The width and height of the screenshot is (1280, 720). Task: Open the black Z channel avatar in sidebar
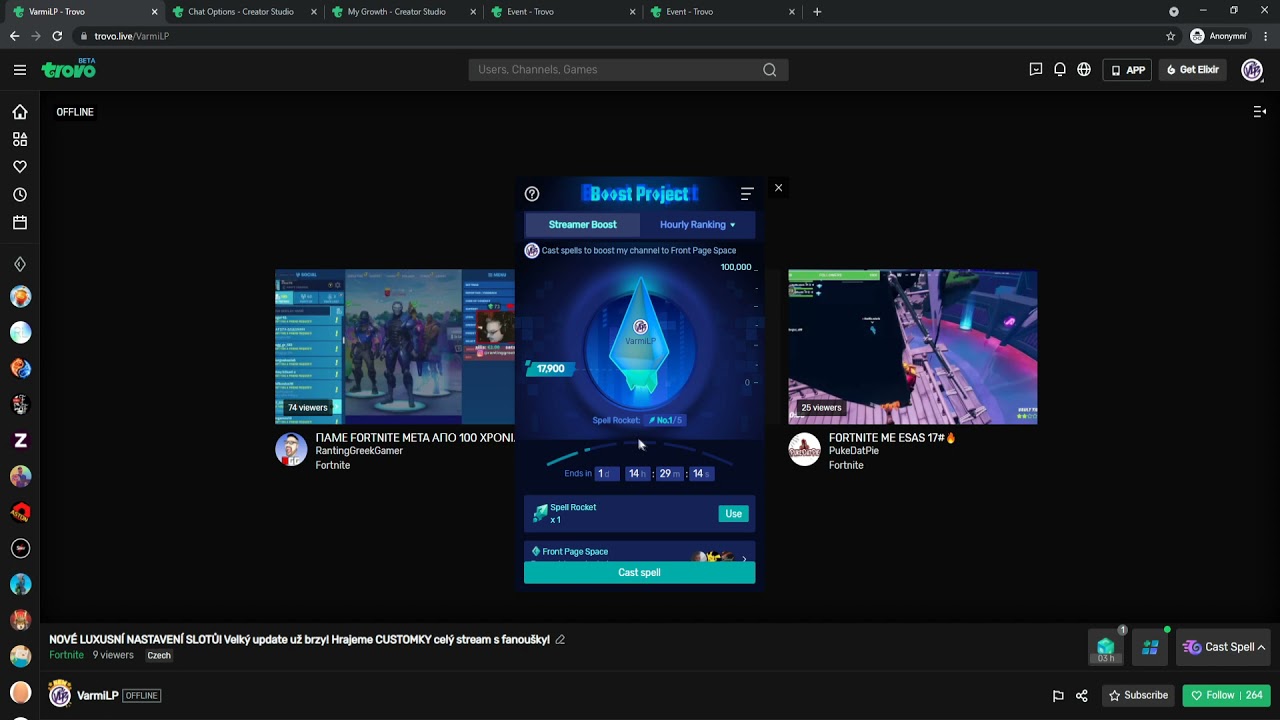click(20, 440)
